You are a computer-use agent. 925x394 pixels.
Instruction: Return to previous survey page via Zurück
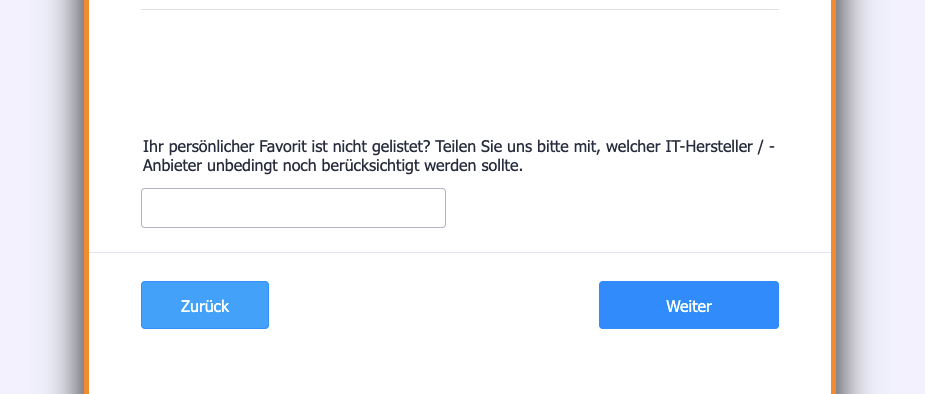(205, 305)
